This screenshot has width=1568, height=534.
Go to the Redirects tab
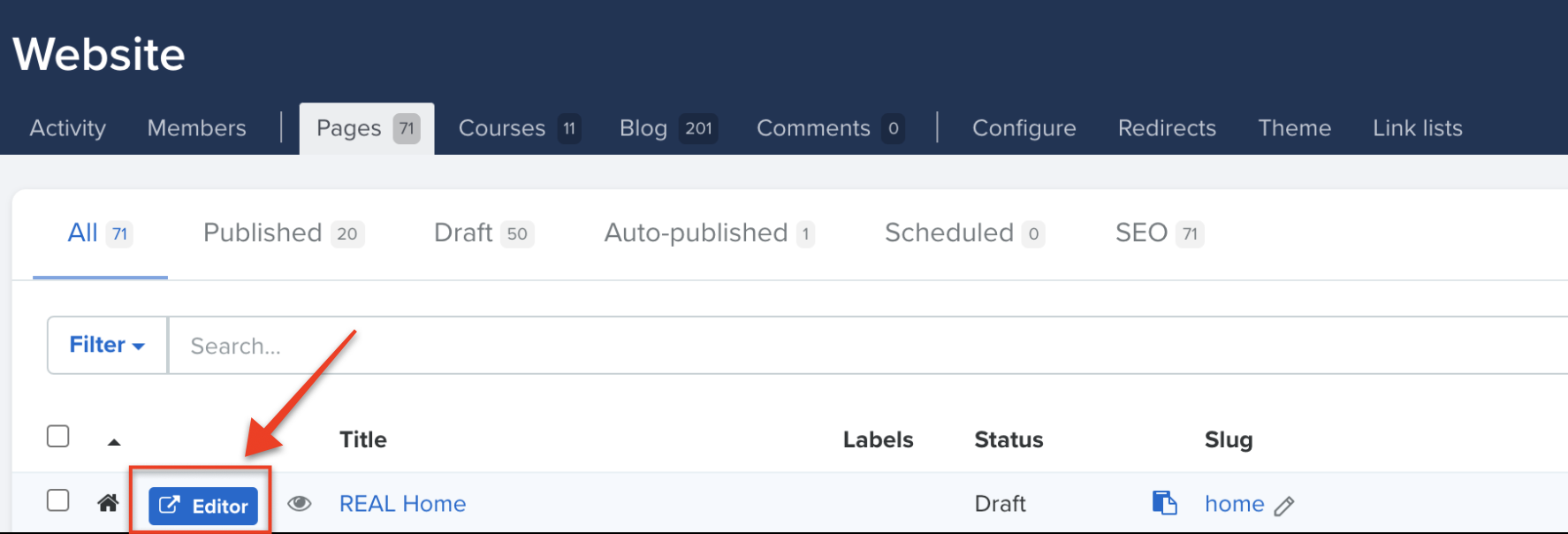pos(1167,128)
